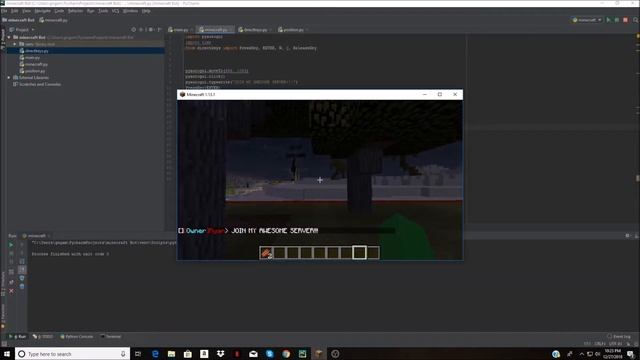Image resolution: width=640 pixels, height=360 pixels.
Task: Select main.py in project tree
Action: (30, 58)
